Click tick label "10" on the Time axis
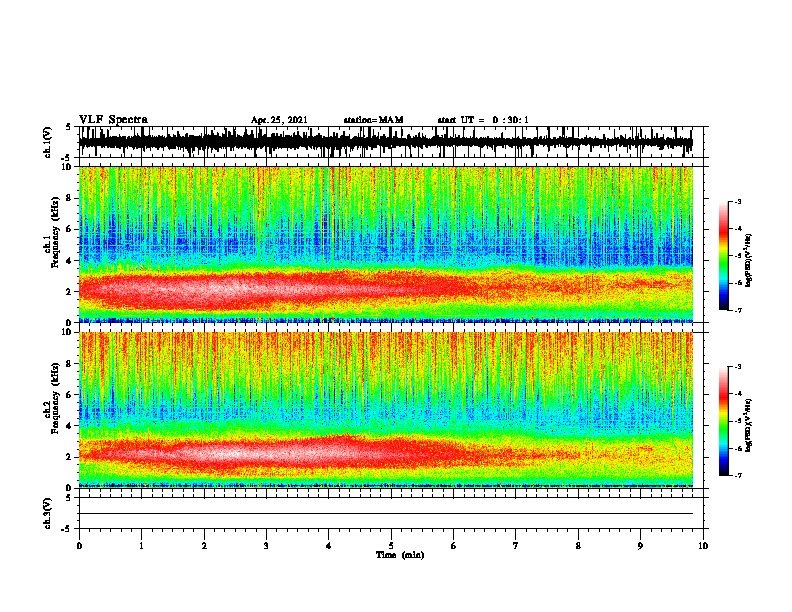 click(x=703, y=546)
